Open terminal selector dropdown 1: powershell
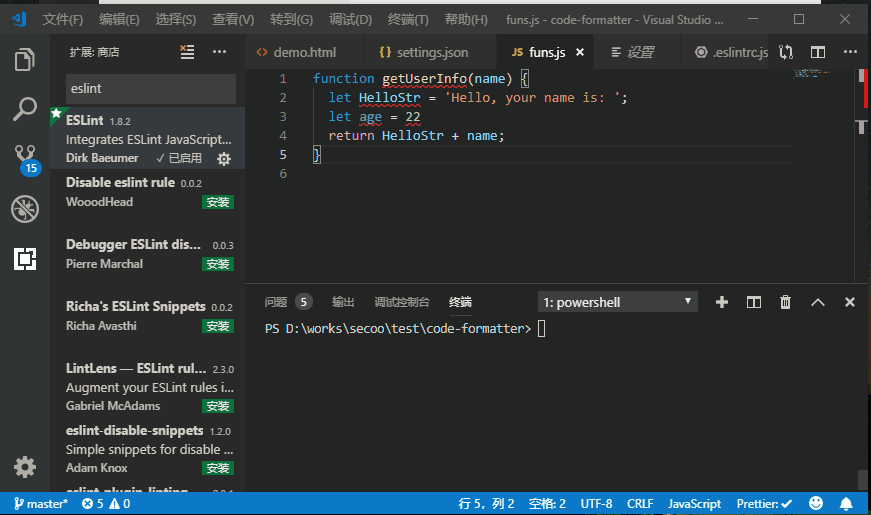871x515 pixels. (x=617, y=302)
